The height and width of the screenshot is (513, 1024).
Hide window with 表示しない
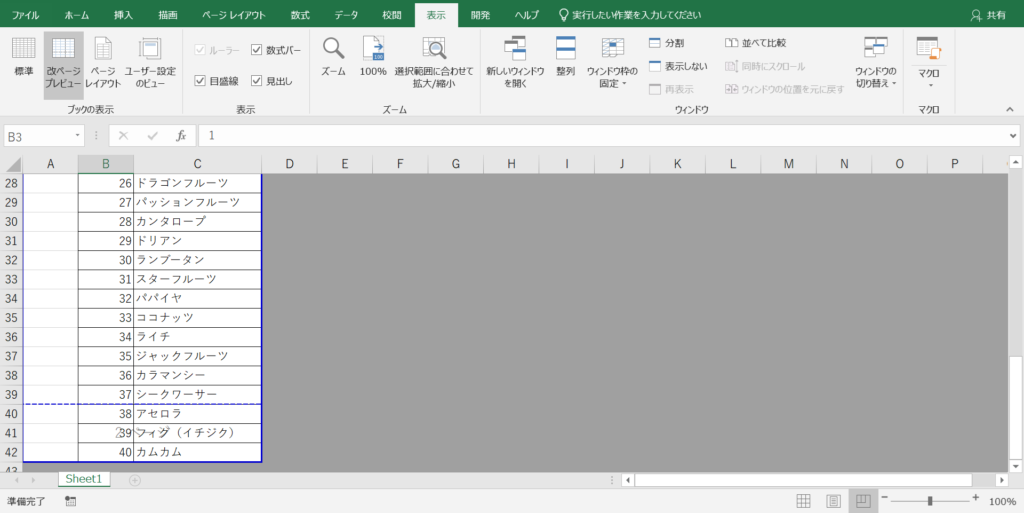(678, 67)
